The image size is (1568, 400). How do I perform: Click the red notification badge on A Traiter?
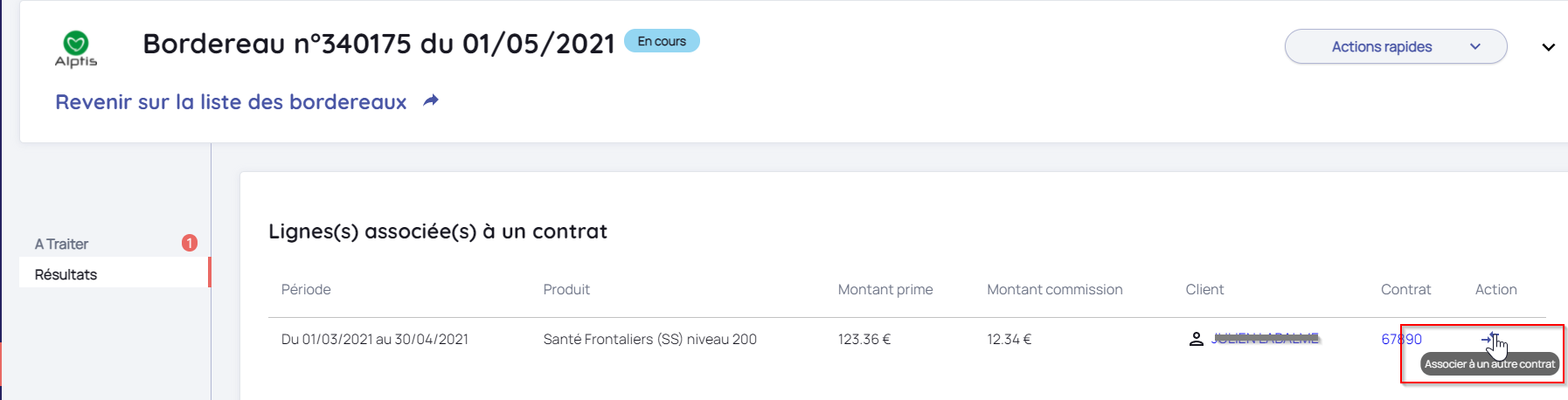[x=189, y=243]
